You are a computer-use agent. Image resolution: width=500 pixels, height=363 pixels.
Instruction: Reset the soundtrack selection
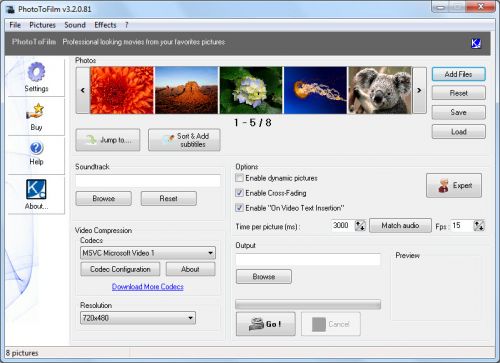coord(169,198)
